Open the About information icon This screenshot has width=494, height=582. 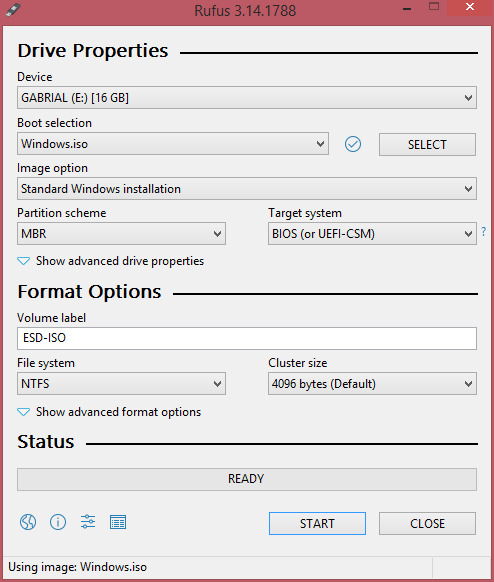58,522
